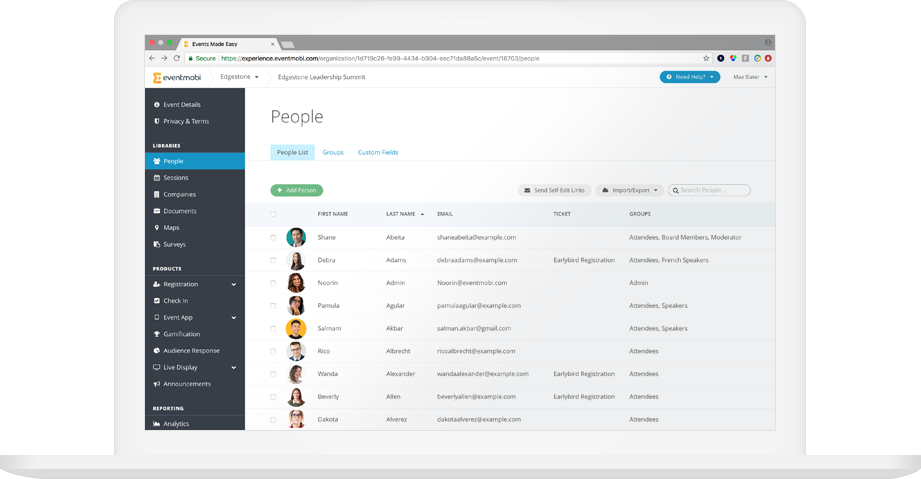Click the red Opera extension icon
The height and width of the screenshot is (479, 921).
pos(768,58)
